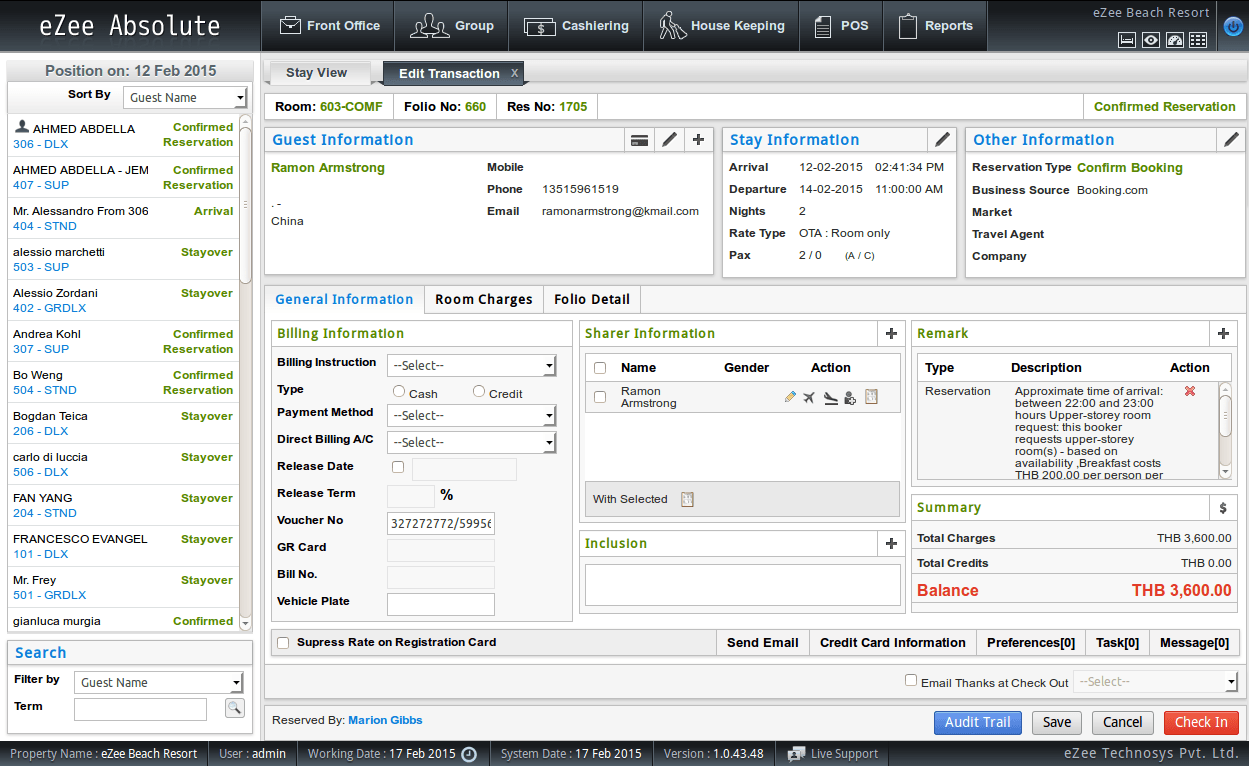Switch to the Room Charges tab

point(484,299)
